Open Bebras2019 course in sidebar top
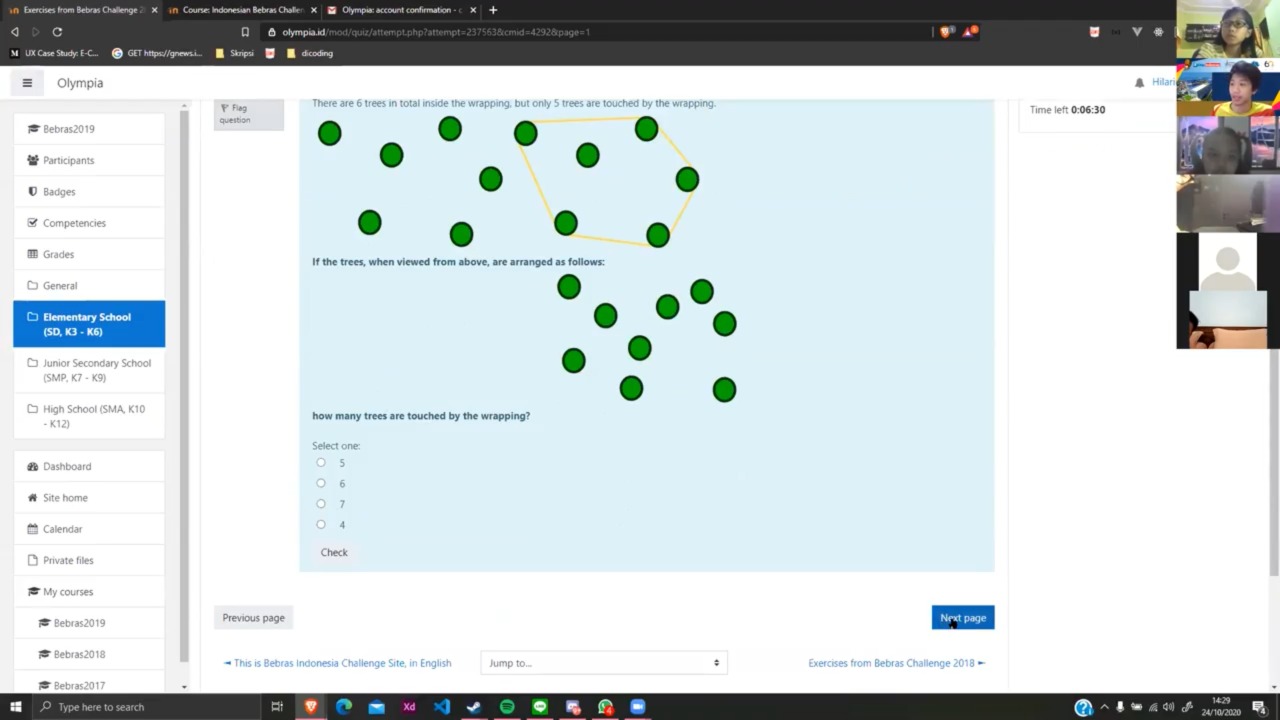The image size is (1280, 720). click(89, 129)
